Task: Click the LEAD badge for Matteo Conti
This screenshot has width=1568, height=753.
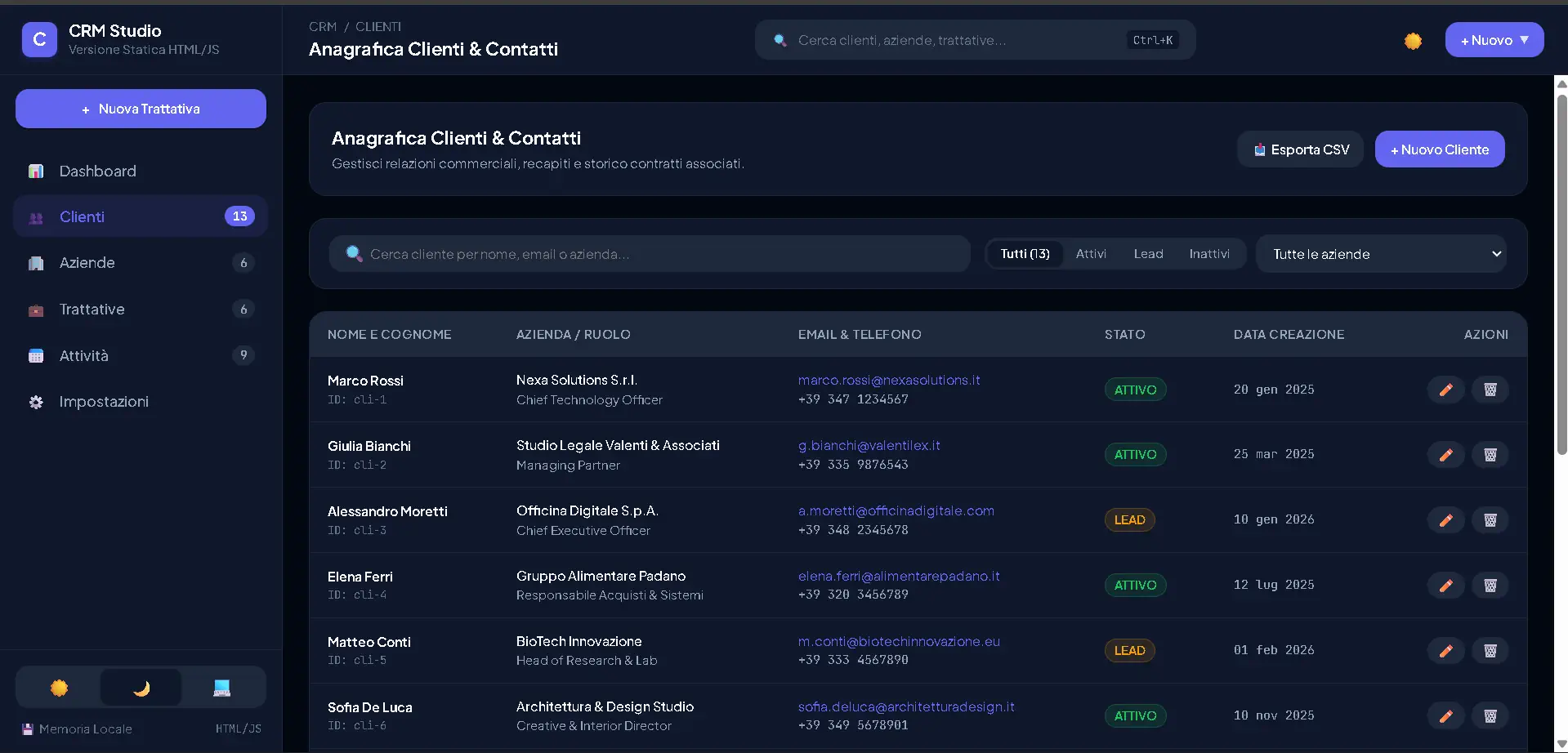Action: [x=1129, y=651]
